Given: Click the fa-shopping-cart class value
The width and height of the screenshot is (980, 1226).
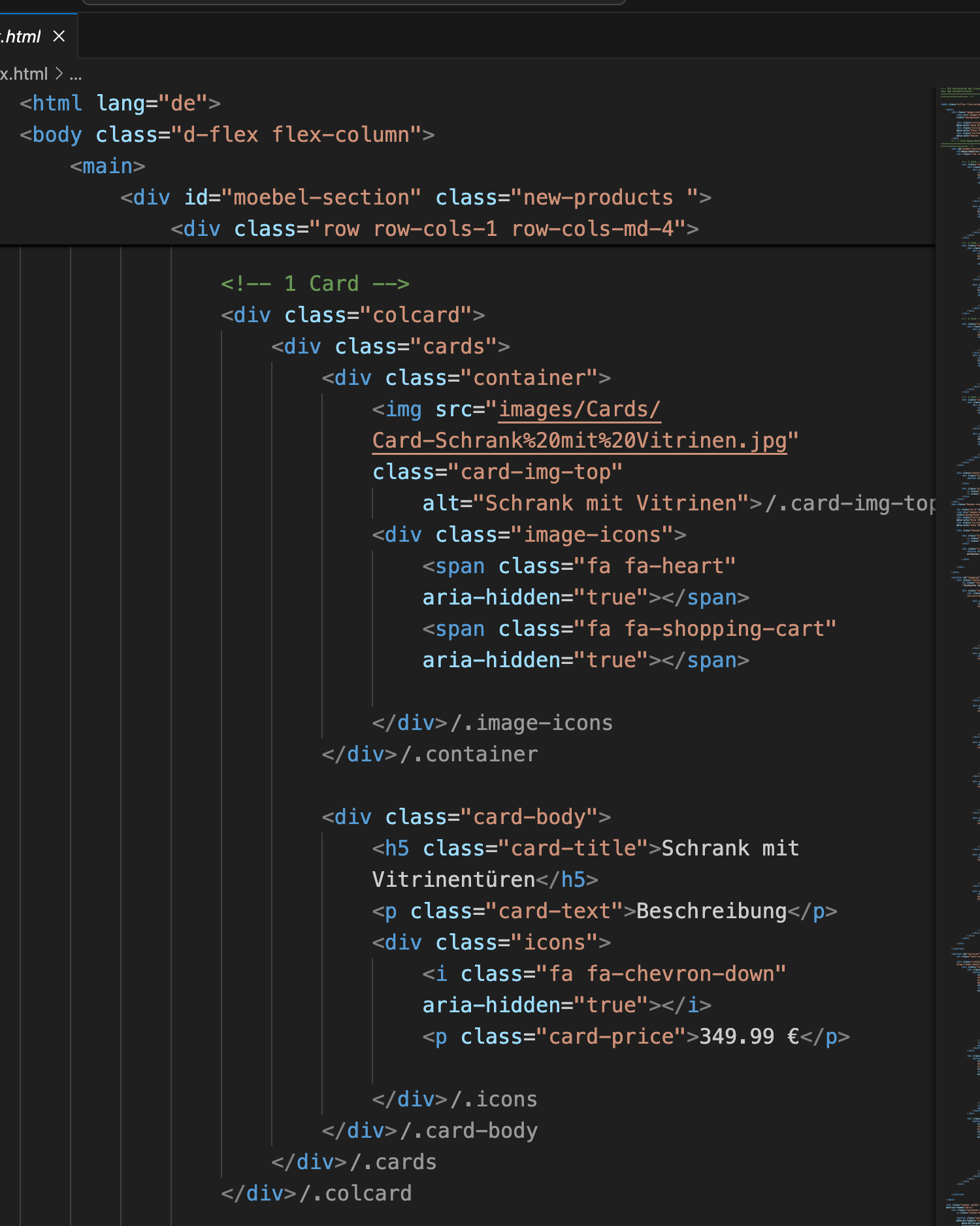Looking at the screenshot, I should coord(711,629).
